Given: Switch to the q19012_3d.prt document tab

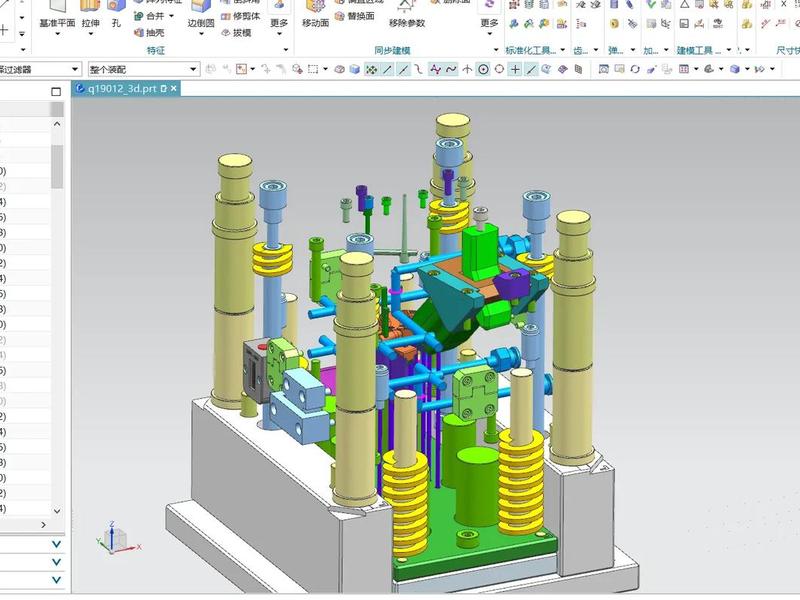Looking at the screenshot, I should (121, 89).
